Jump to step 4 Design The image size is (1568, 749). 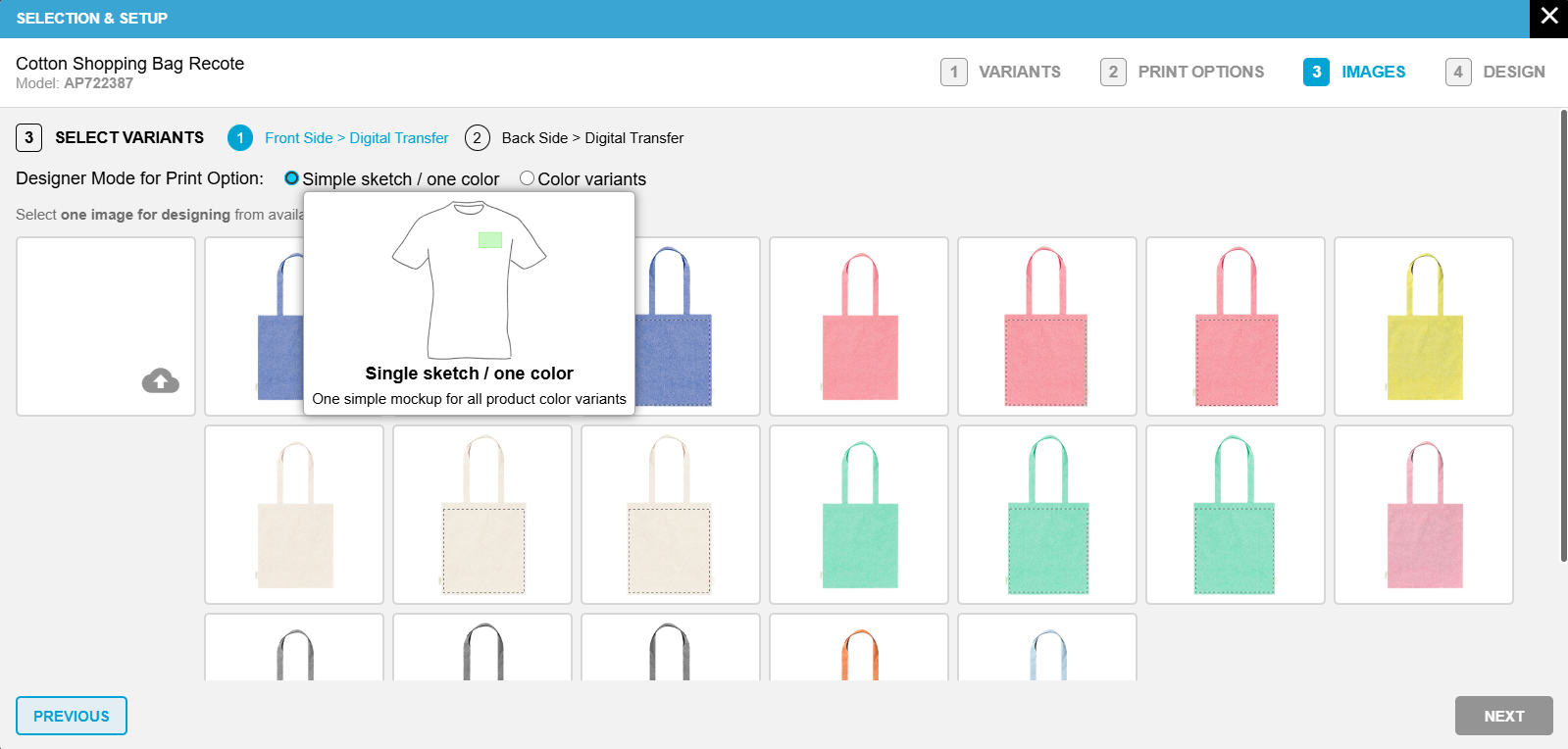[x=1495, y=72]
